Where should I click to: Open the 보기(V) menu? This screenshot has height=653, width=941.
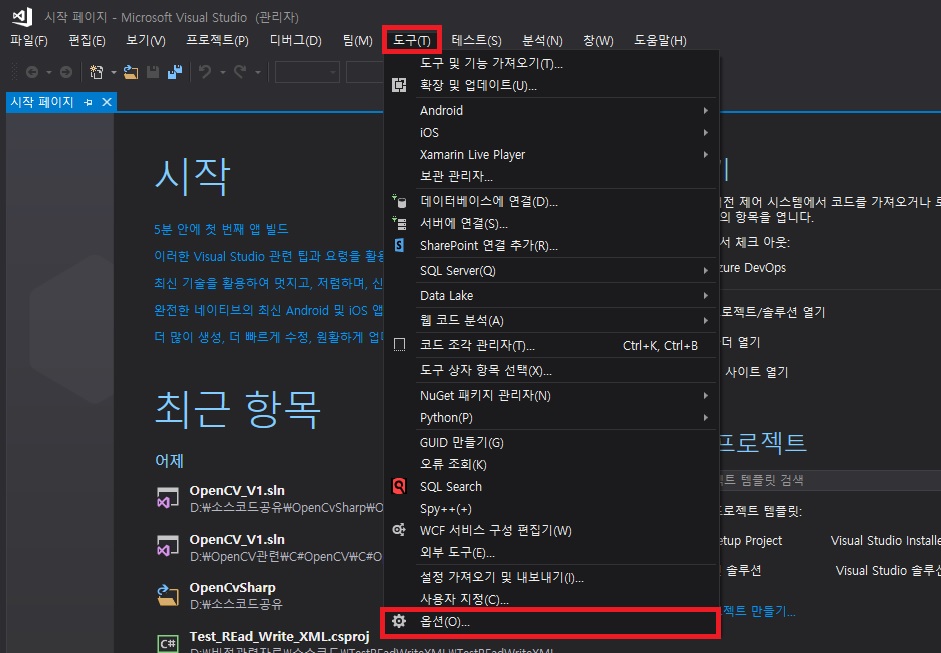(146, 40)
